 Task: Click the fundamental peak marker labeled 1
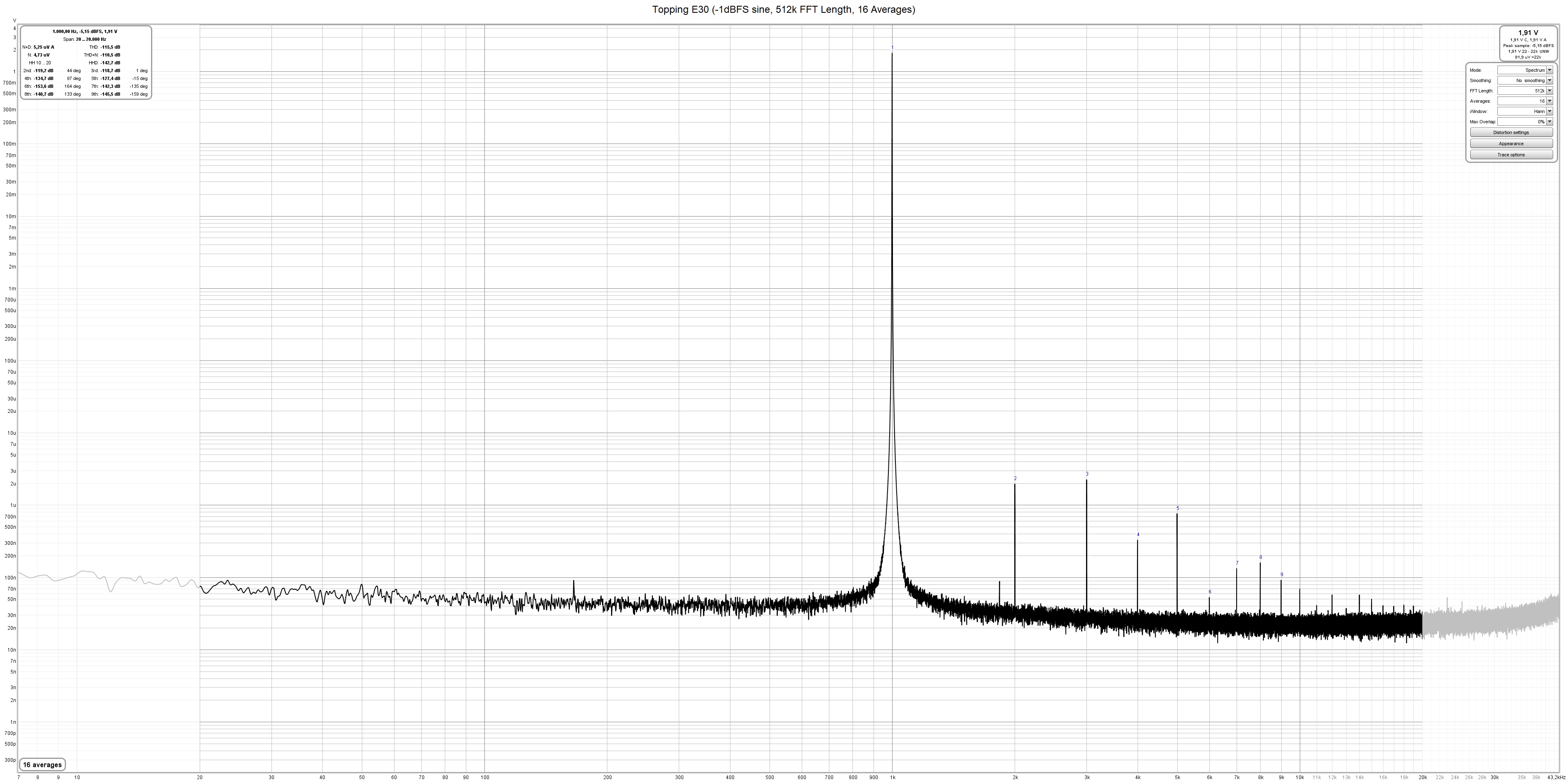click(x=893, y=47)
